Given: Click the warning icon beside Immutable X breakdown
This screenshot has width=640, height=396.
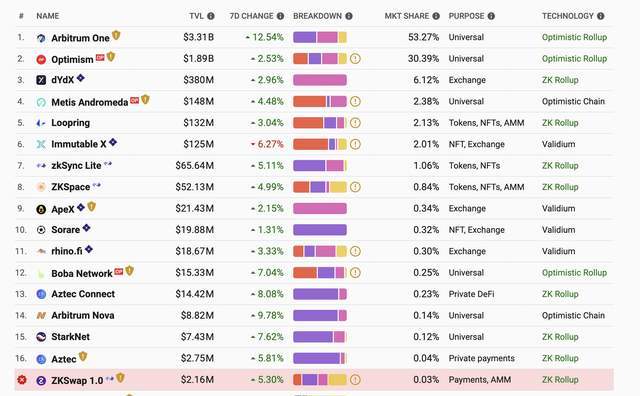Looking at the screenshot, I should point(355,144).
